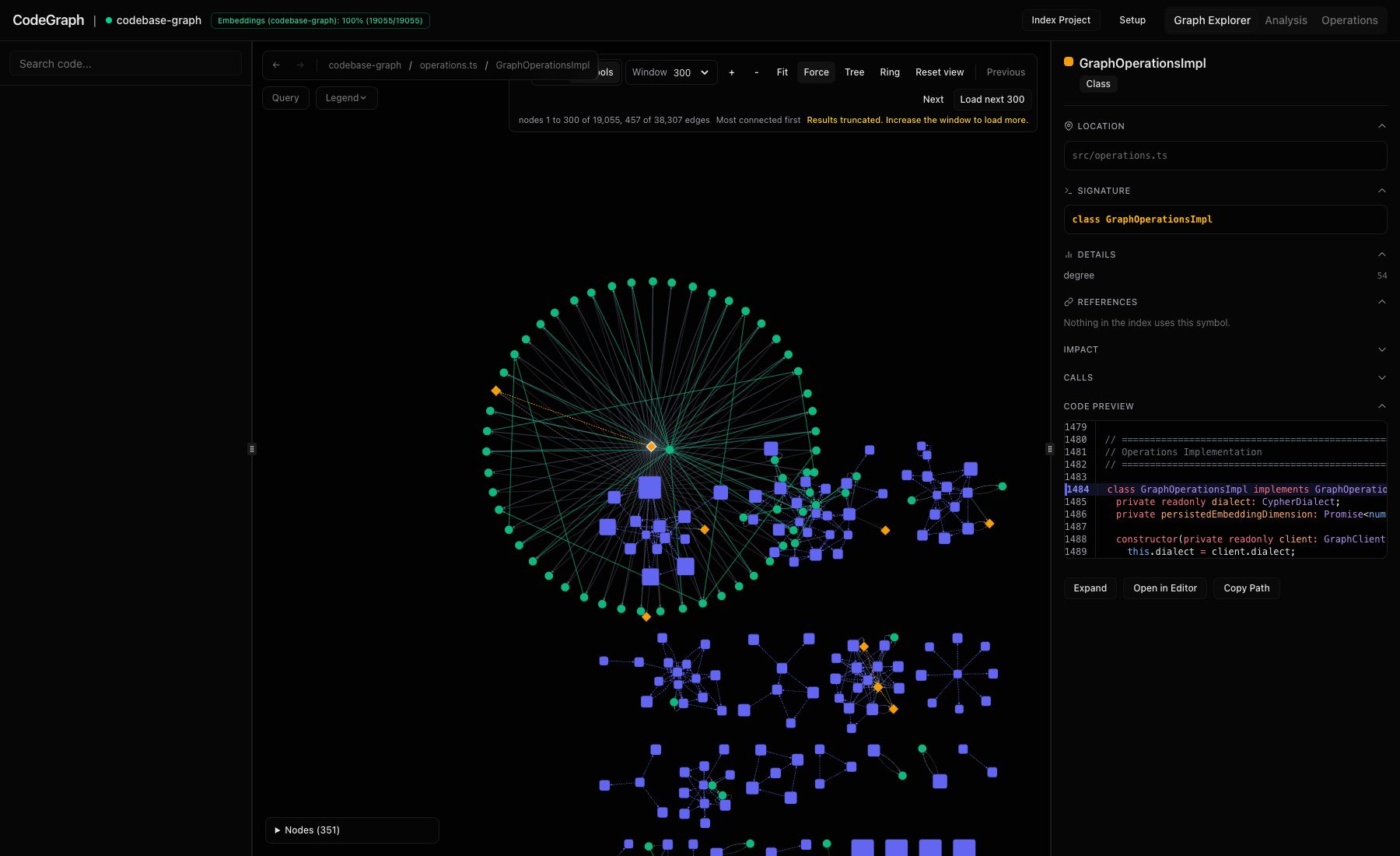This screenshot has height=856, width=1400.
Task: Collapse the Details section
Action: pos(1381,254)
